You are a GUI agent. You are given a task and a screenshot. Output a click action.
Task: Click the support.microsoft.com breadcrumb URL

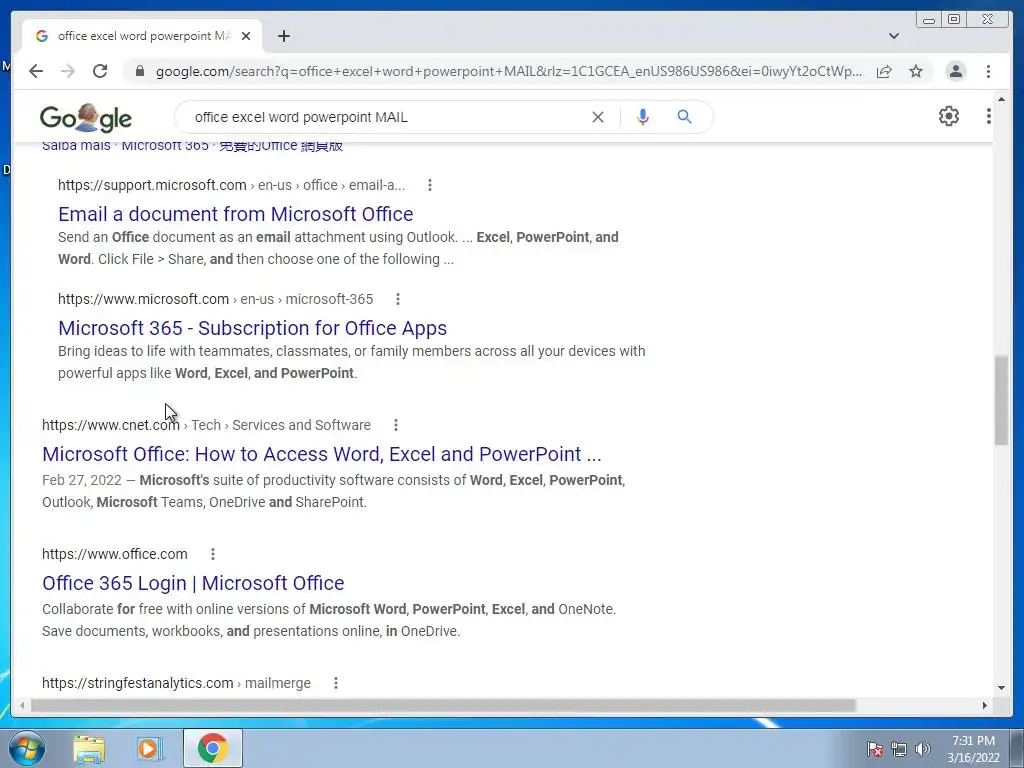(231, 185)
